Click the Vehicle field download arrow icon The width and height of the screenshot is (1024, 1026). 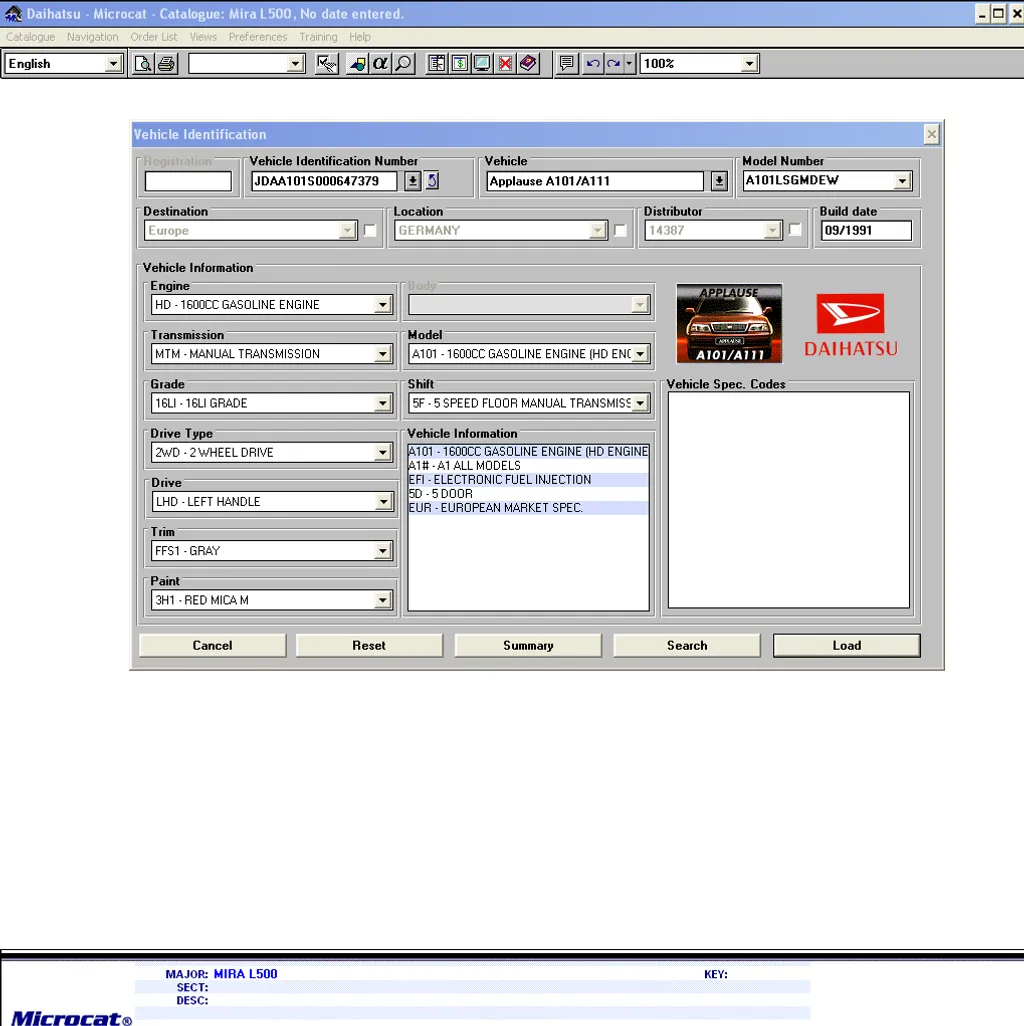pyautogui.click(x=719, y=181)
